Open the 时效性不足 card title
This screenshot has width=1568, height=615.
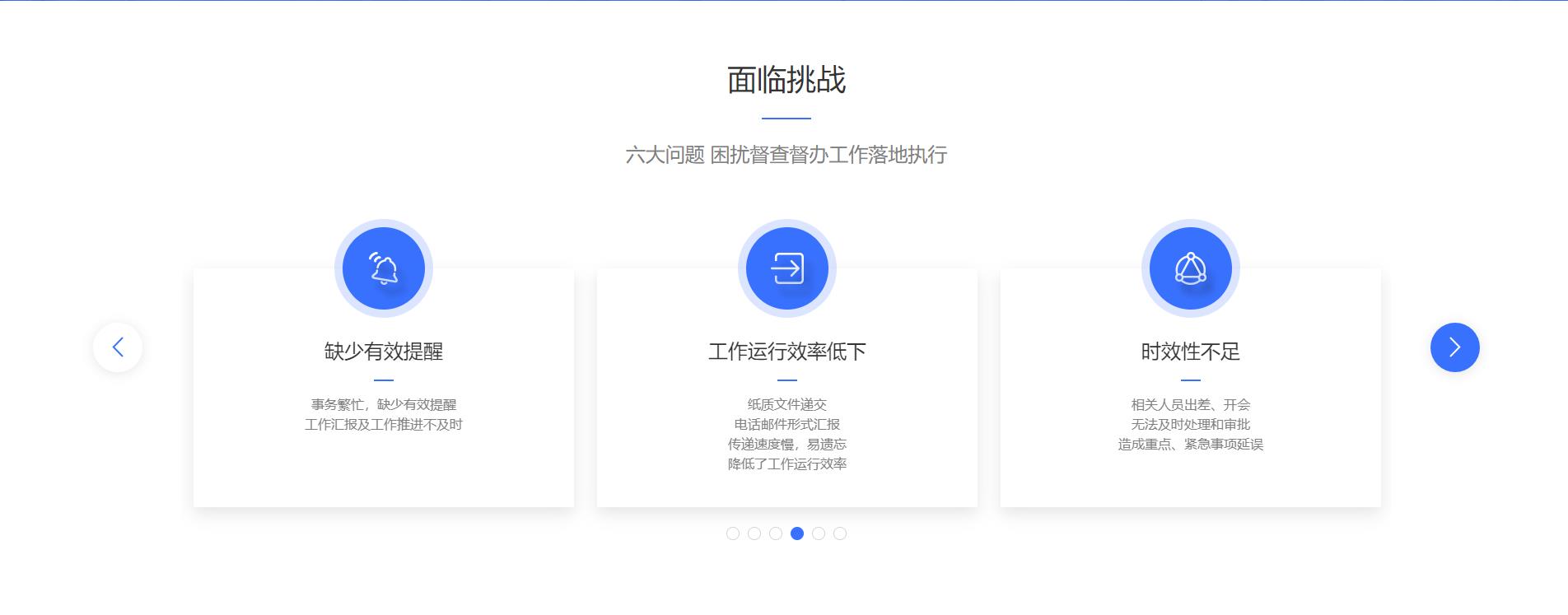[x=1190, y=352]
